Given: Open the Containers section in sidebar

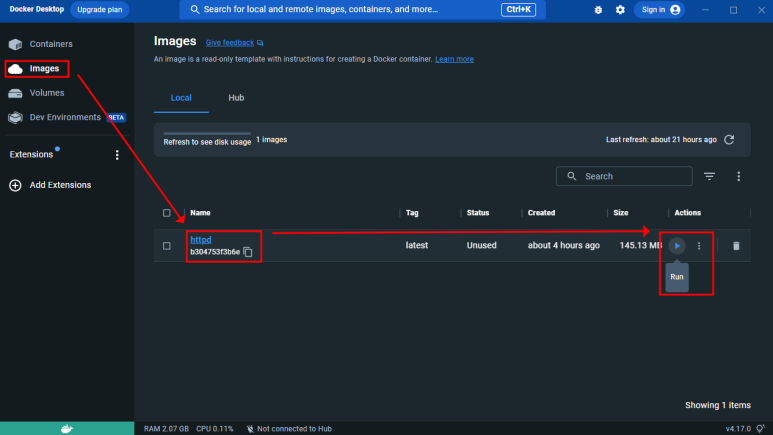Looking at the screenshot, I should [x=40, y=44].
